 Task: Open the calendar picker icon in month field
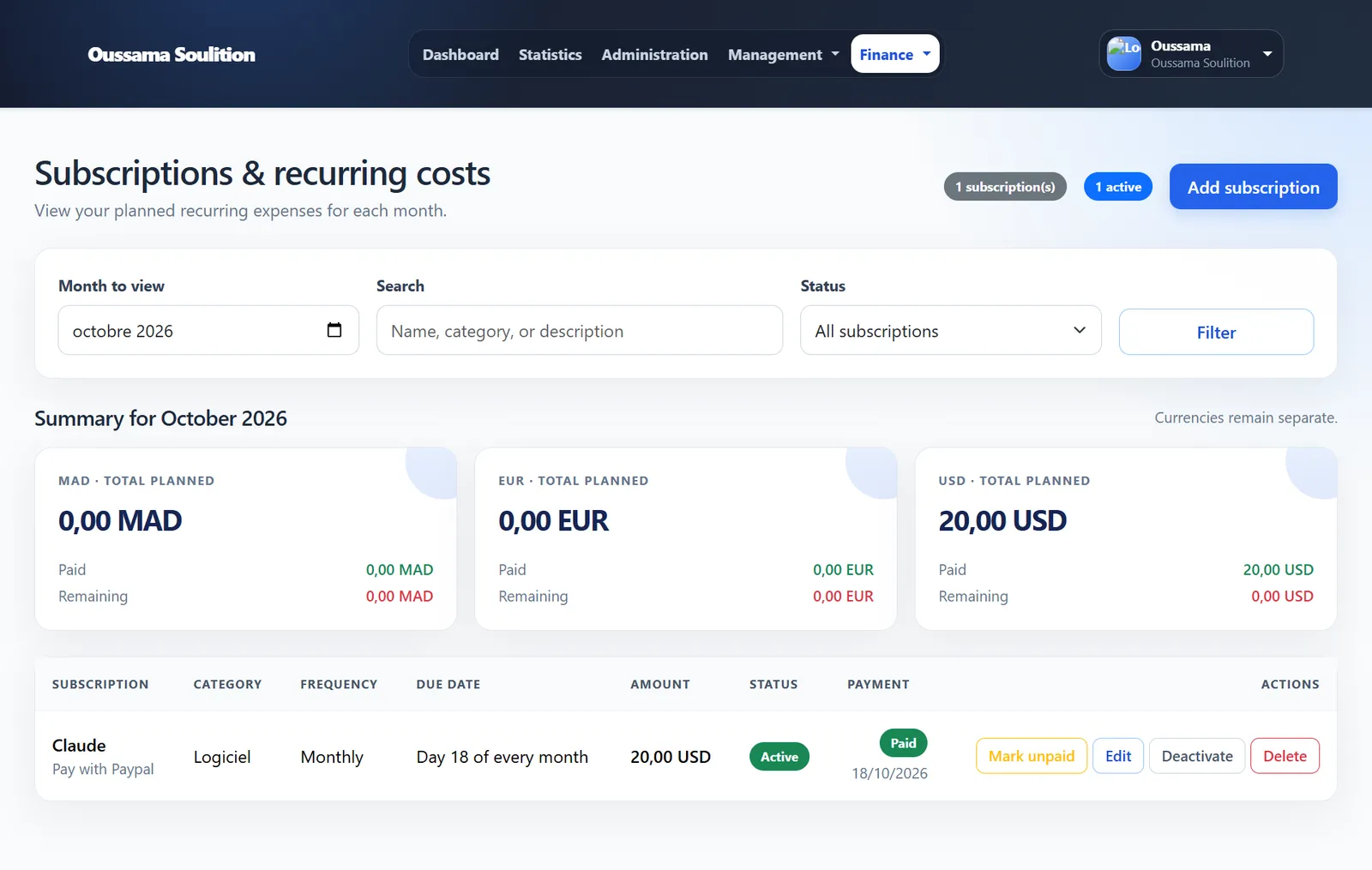(334, 330)
